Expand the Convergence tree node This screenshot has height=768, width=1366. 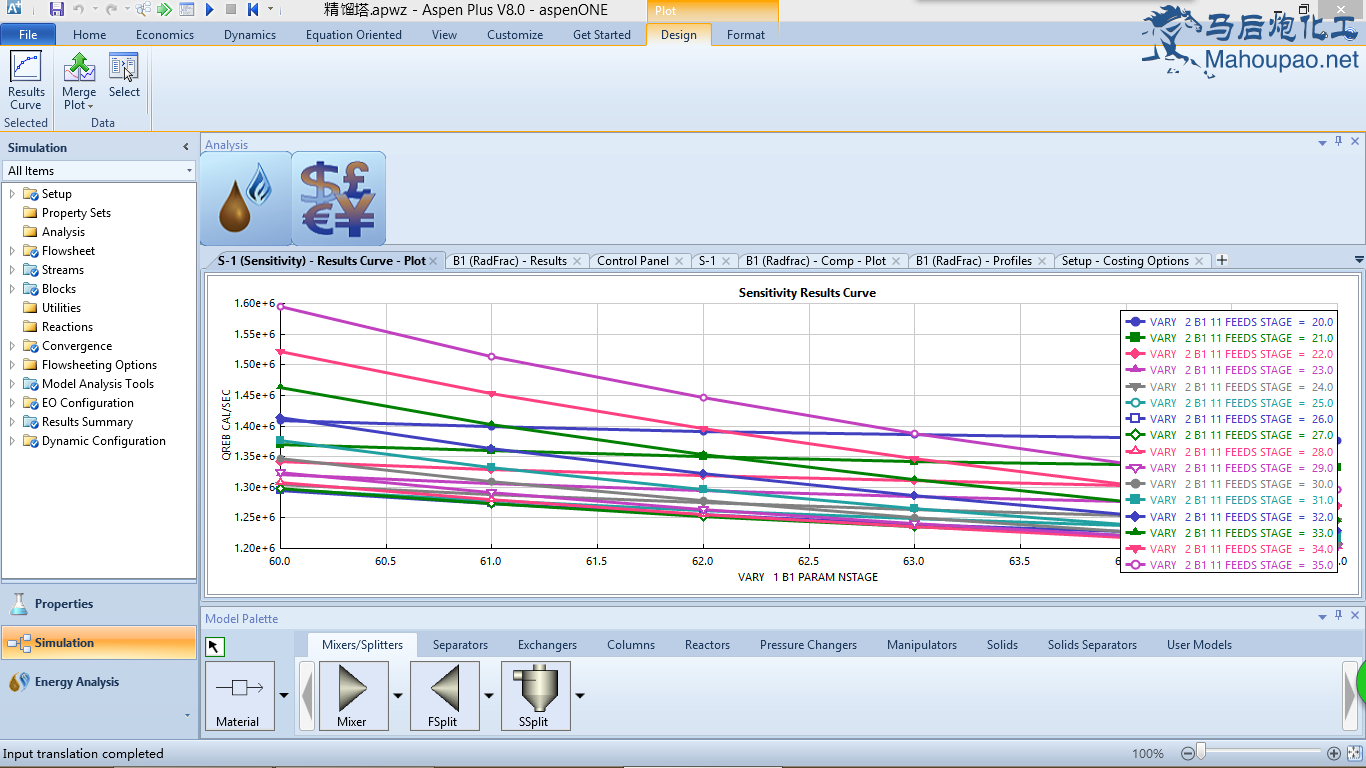12,346
